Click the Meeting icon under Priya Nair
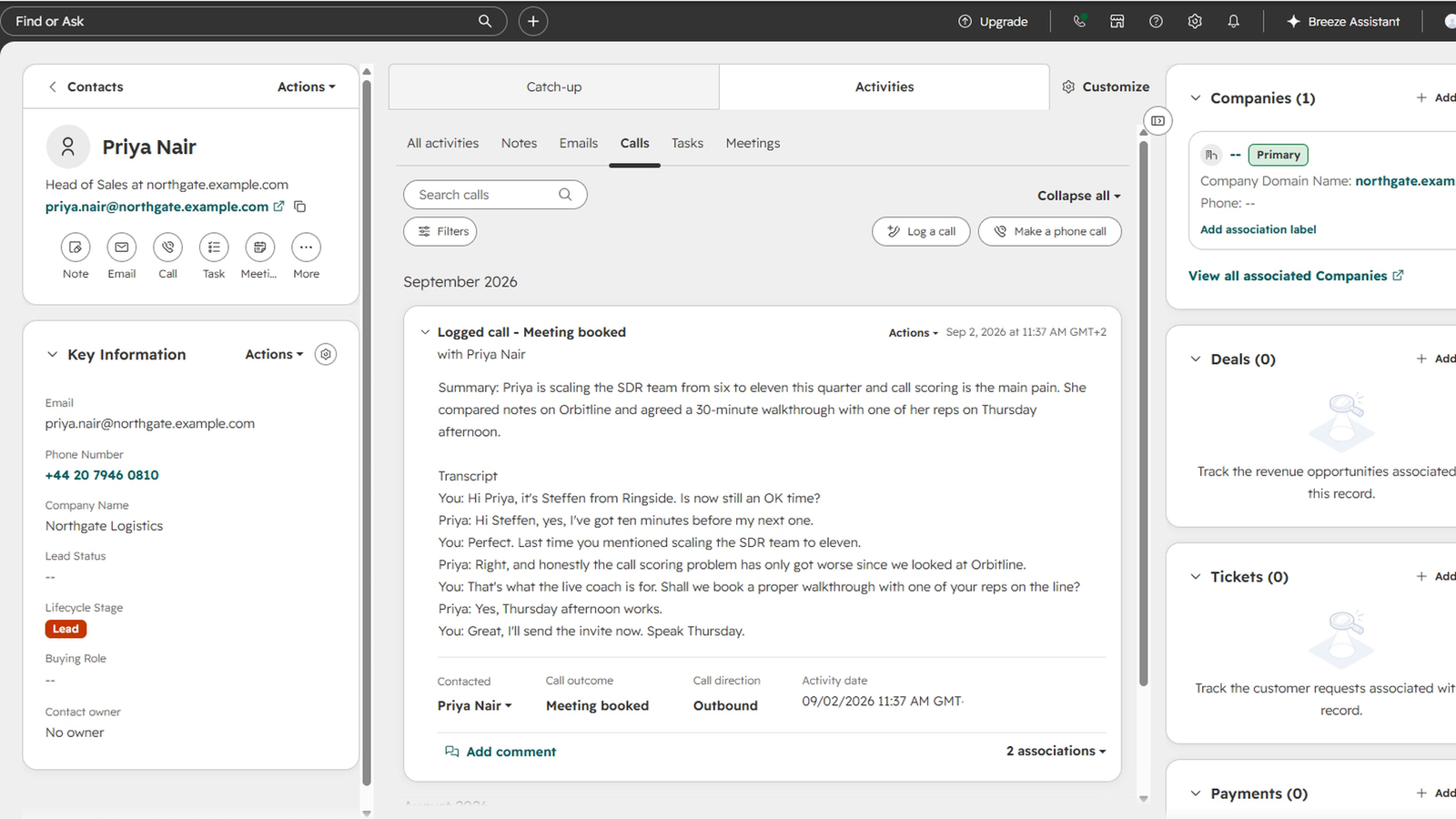This screenshot has height=819, width=1456. point(260,247)
